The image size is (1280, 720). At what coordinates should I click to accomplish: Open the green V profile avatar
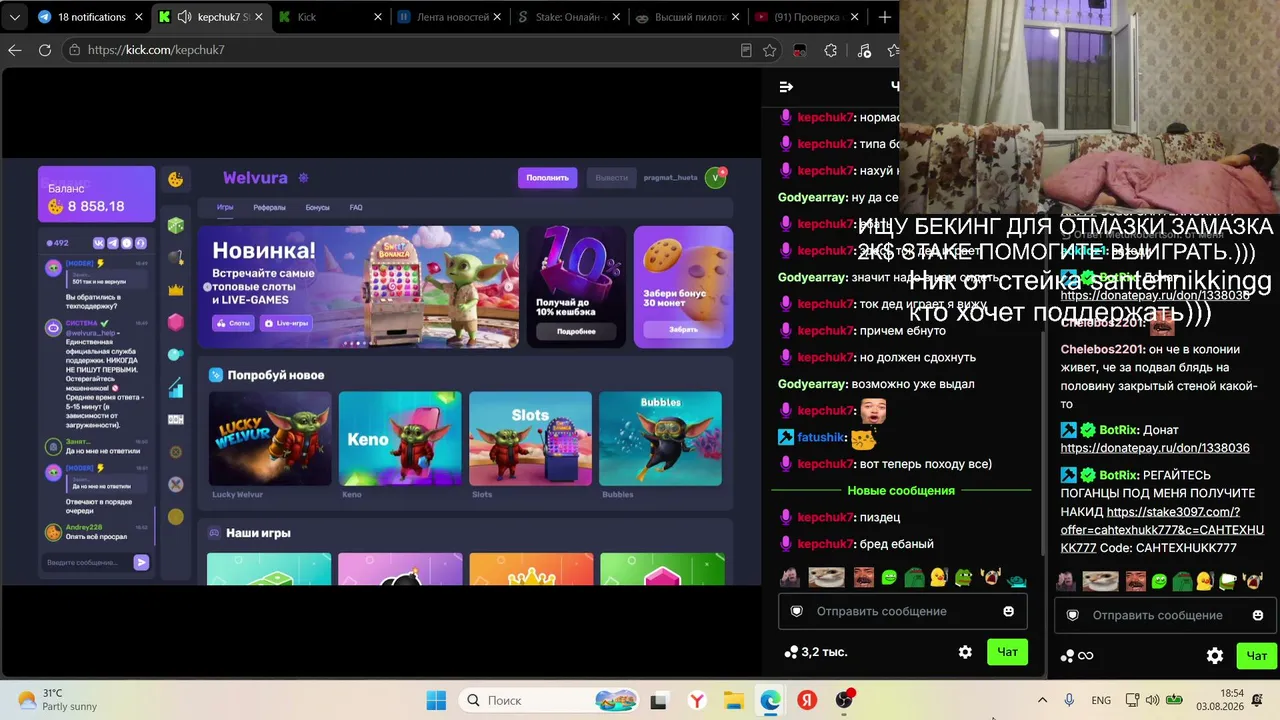tap(715, 178)
